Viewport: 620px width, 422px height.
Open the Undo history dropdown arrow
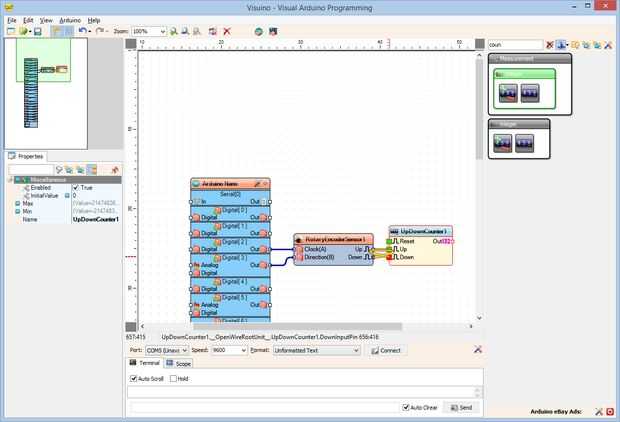[x=90, y=31]
